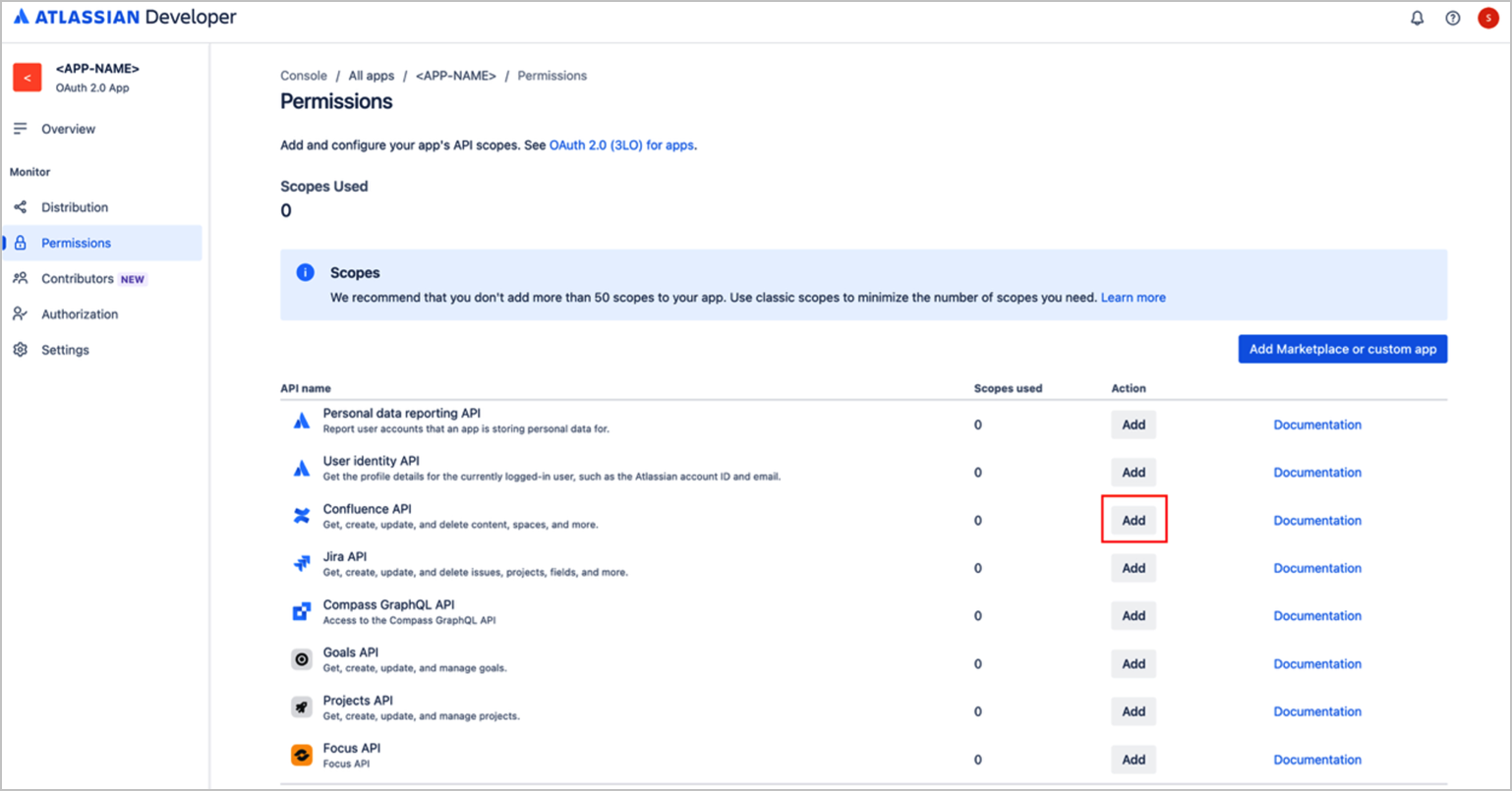Screen dimensions: 1512x791
Task: Click the Confluence API logo icon
Action: click(302, 516)
